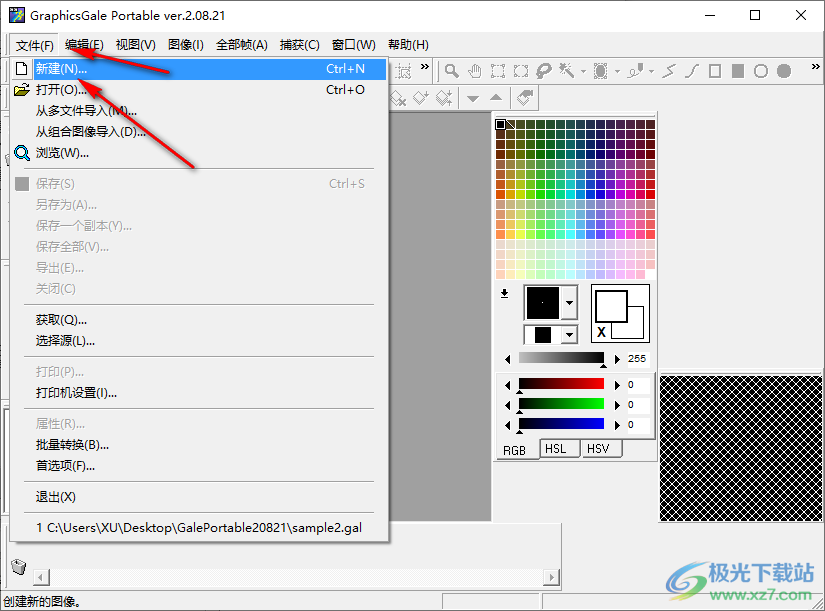
Task: Click the green channel slider
Action: tap(561, 404)
